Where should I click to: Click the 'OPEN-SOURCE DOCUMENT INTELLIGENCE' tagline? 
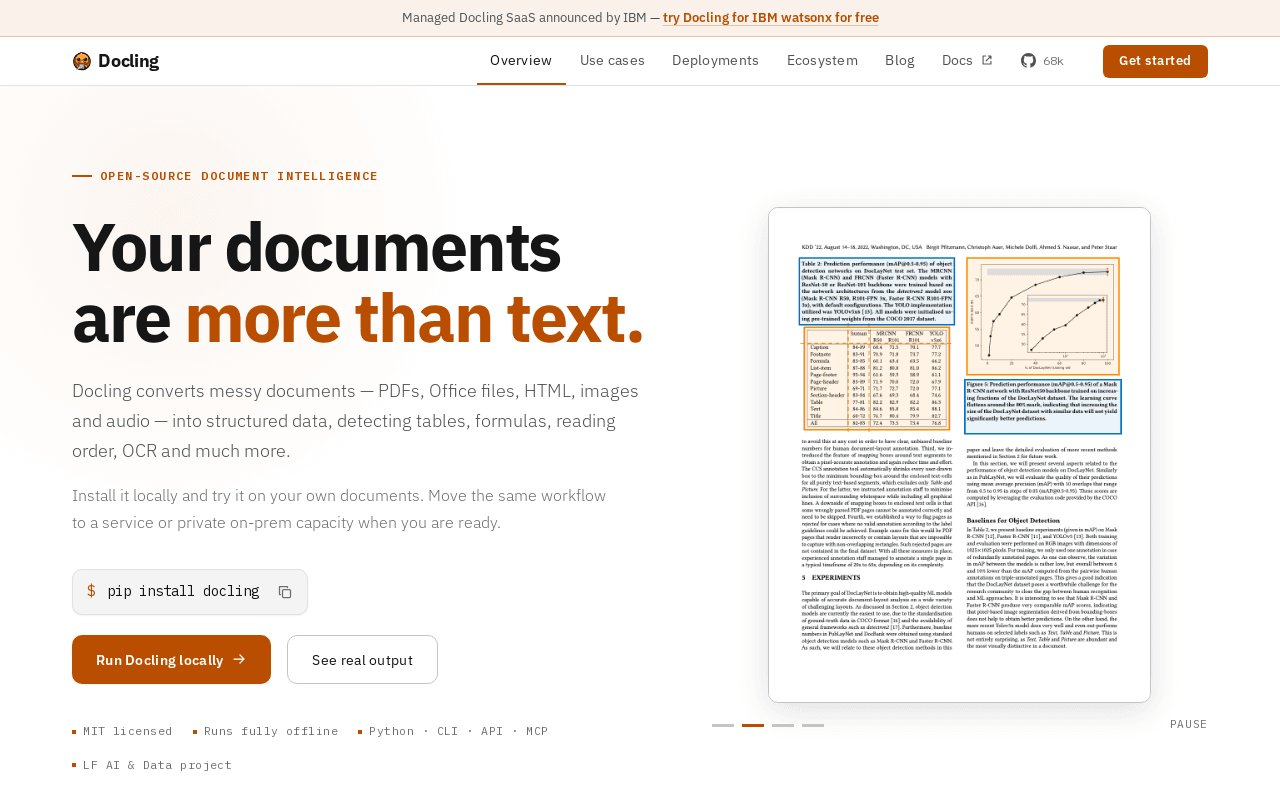tap(239, 176)
